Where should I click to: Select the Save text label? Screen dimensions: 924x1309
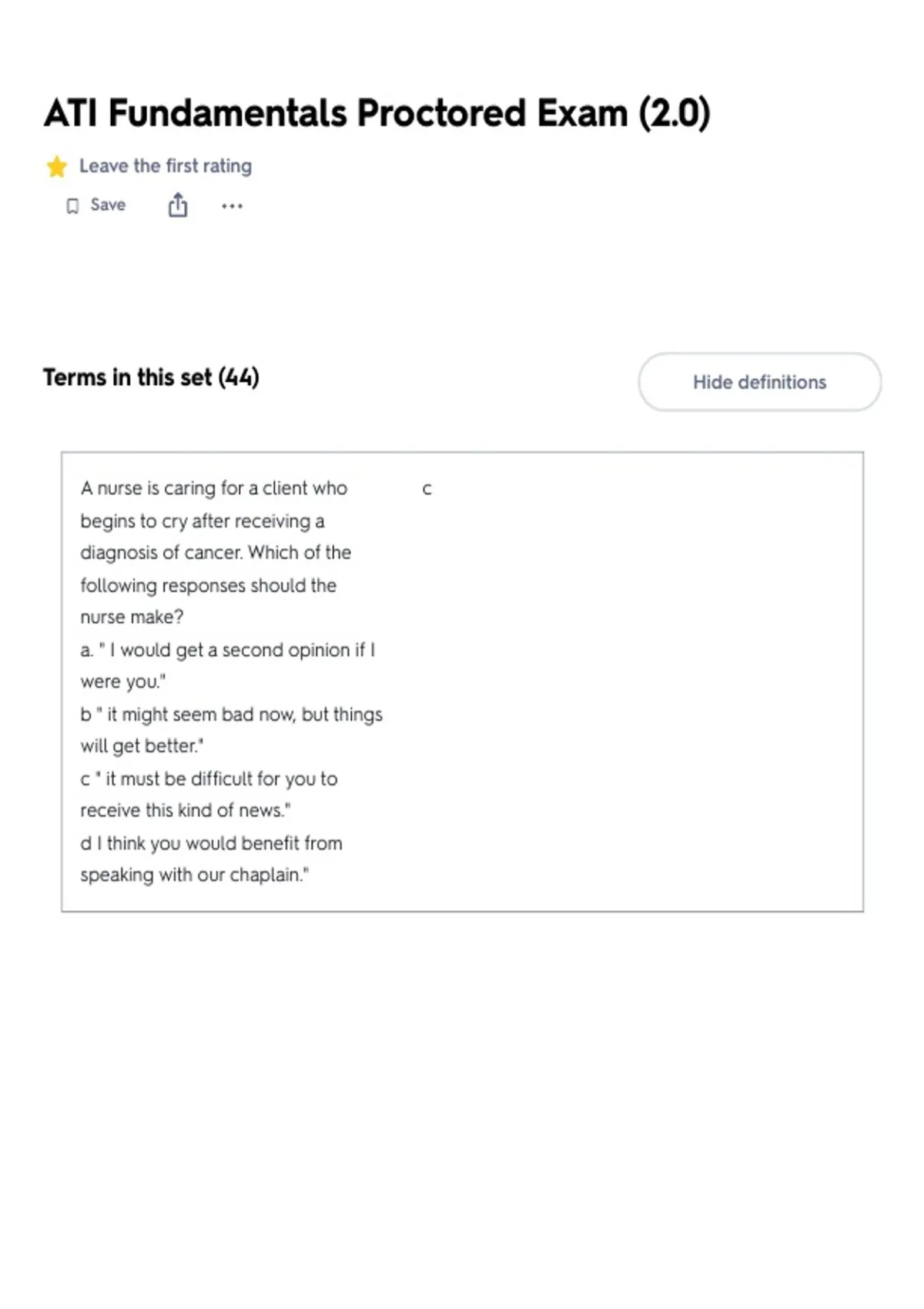(108, 205)
